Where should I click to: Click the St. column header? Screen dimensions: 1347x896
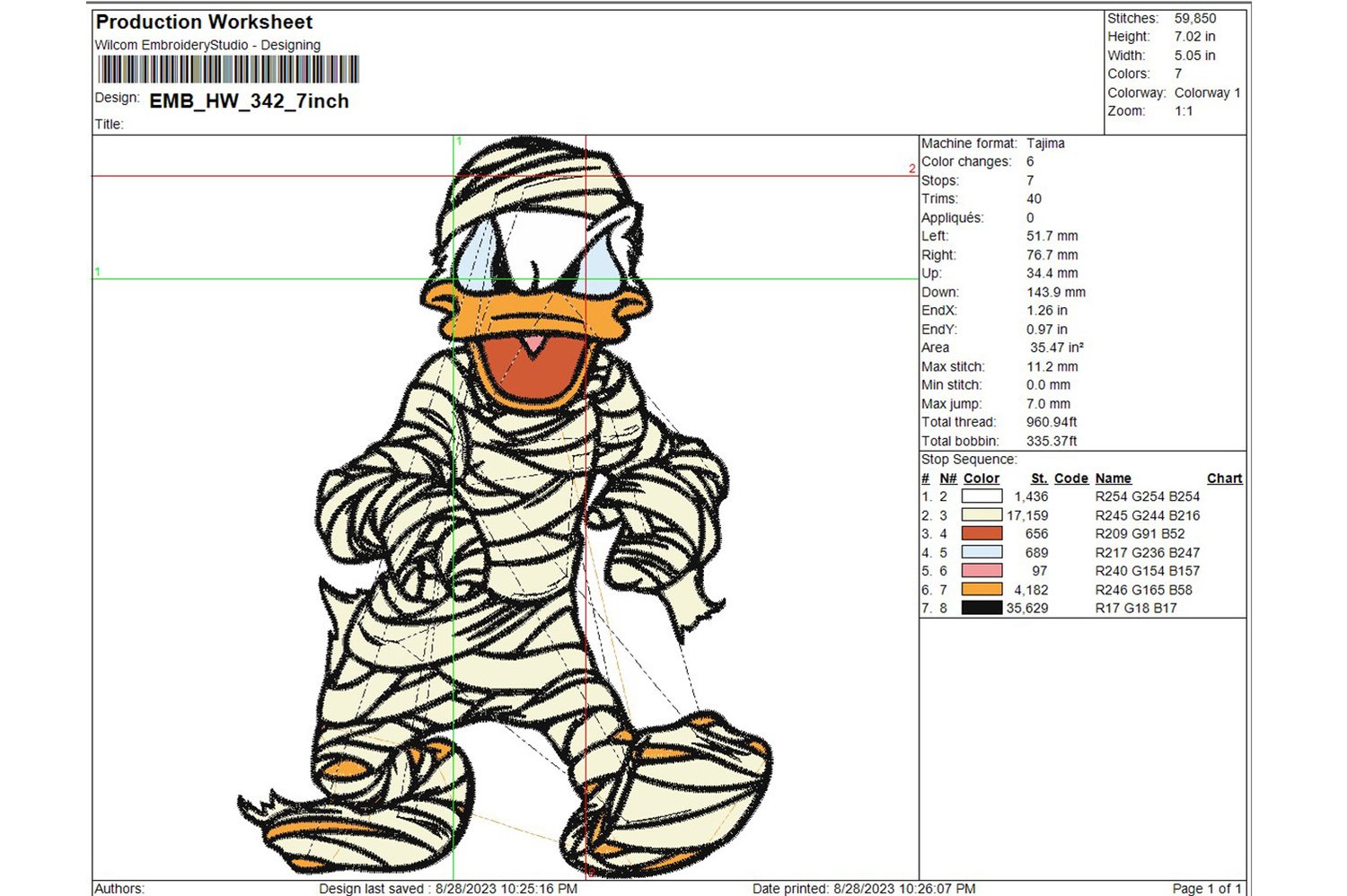point(1039,479)
